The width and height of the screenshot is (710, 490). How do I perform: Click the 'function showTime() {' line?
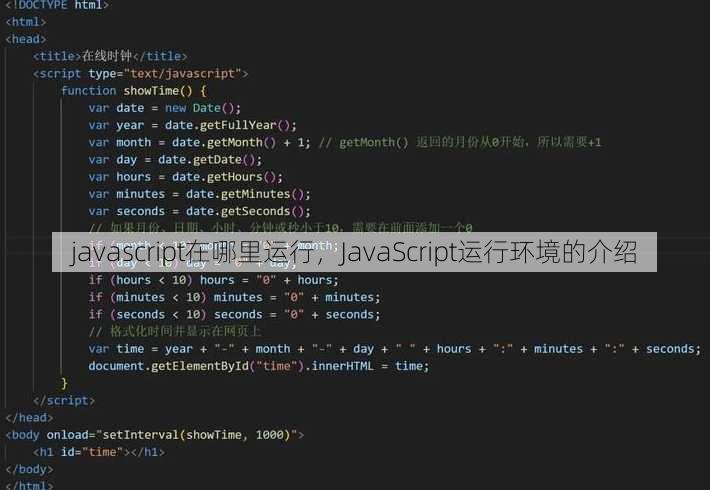(134, 91)
